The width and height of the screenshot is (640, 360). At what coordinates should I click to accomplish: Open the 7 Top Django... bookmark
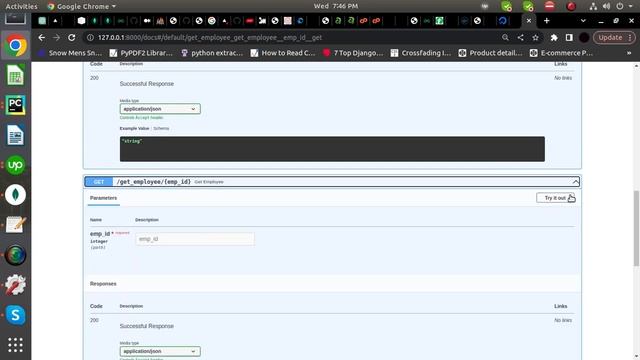(353, 53)
